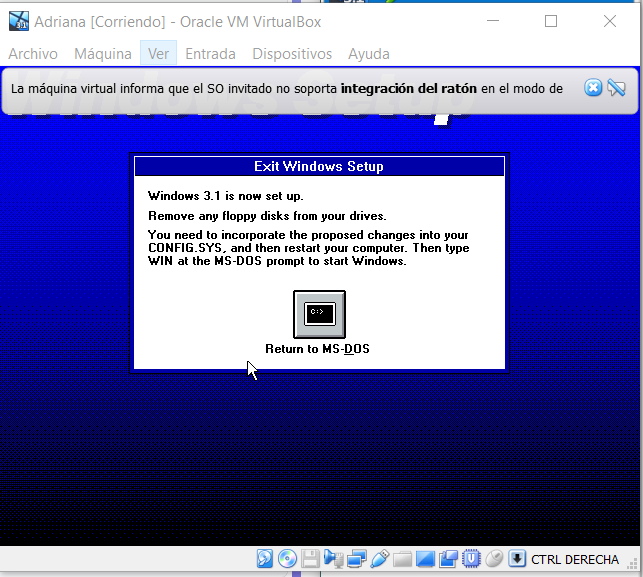
Task: Click the network adapter status icon
Action: [x=356, y=559]
